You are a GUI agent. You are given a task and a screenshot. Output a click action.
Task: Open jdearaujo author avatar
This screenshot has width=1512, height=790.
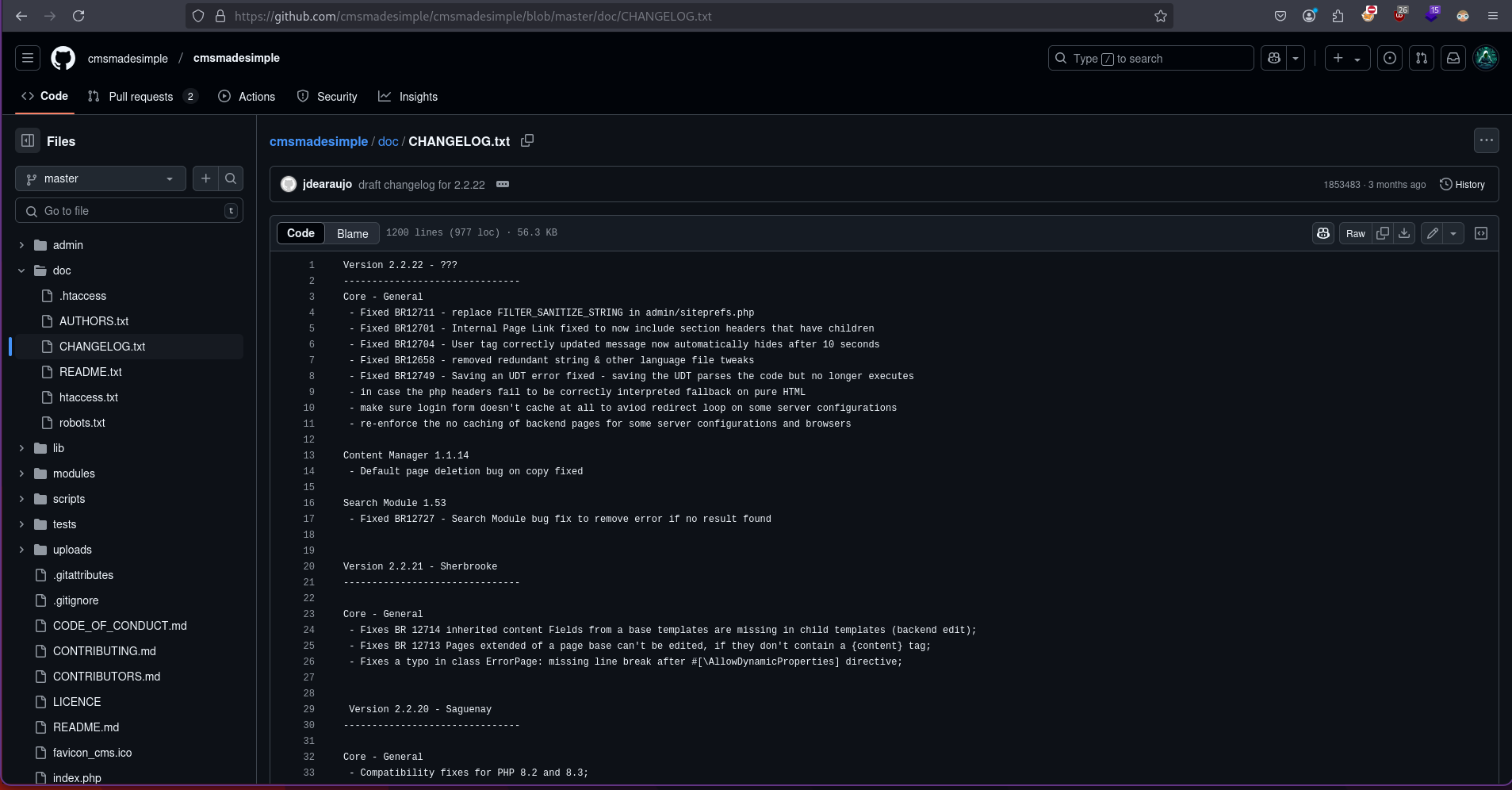[x=289, y=184]
